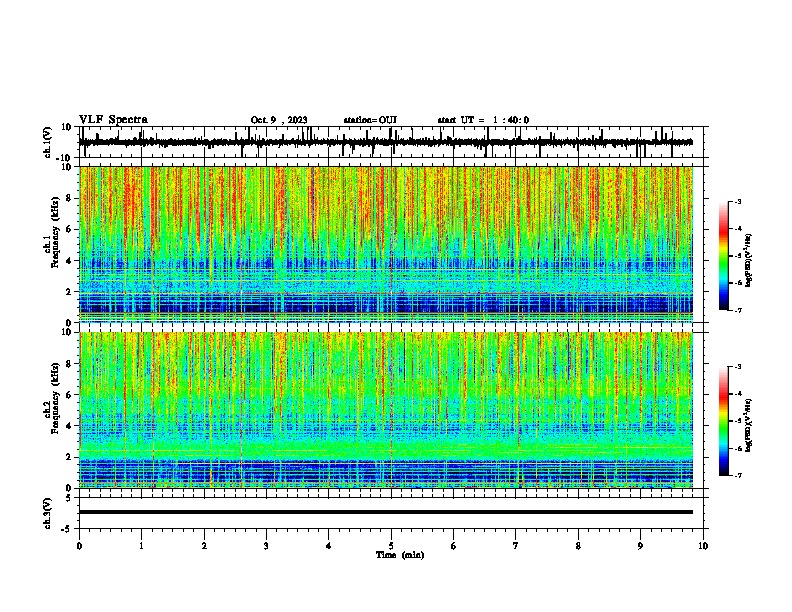Click the "ch.1(V)" axis label
Screen dimensions: 792x612
(48, 142)
